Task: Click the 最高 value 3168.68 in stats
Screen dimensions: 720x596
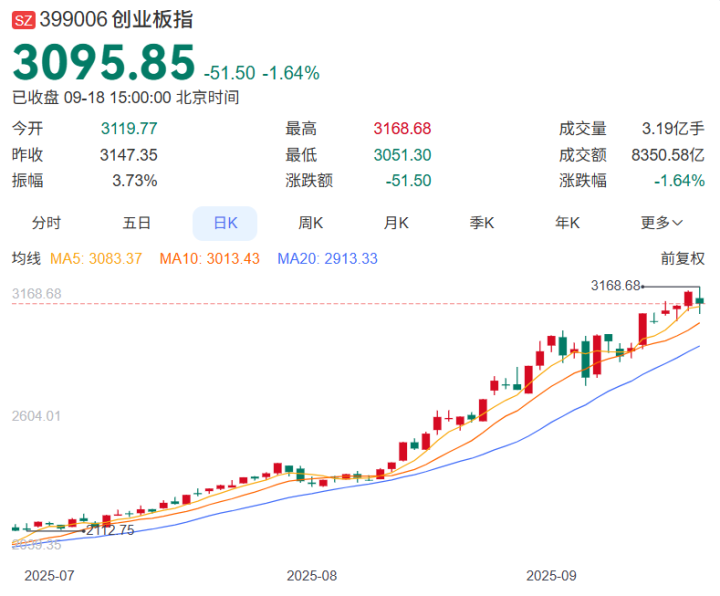Action: coord(402,129)
